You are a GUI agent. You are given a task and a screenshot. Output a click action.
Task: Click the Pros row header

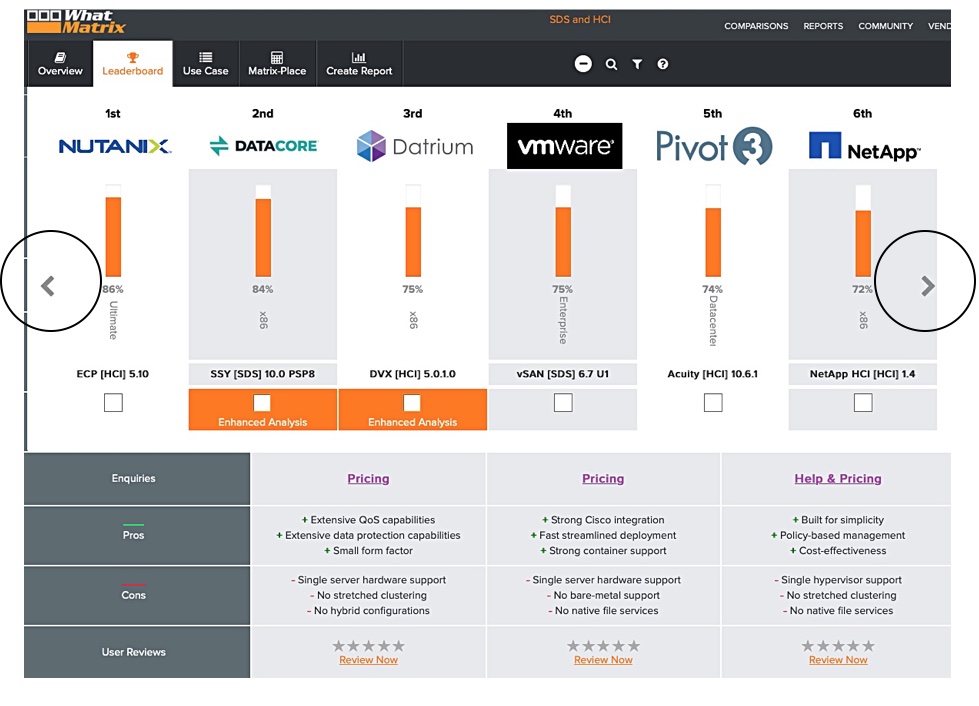click(137, 536)
